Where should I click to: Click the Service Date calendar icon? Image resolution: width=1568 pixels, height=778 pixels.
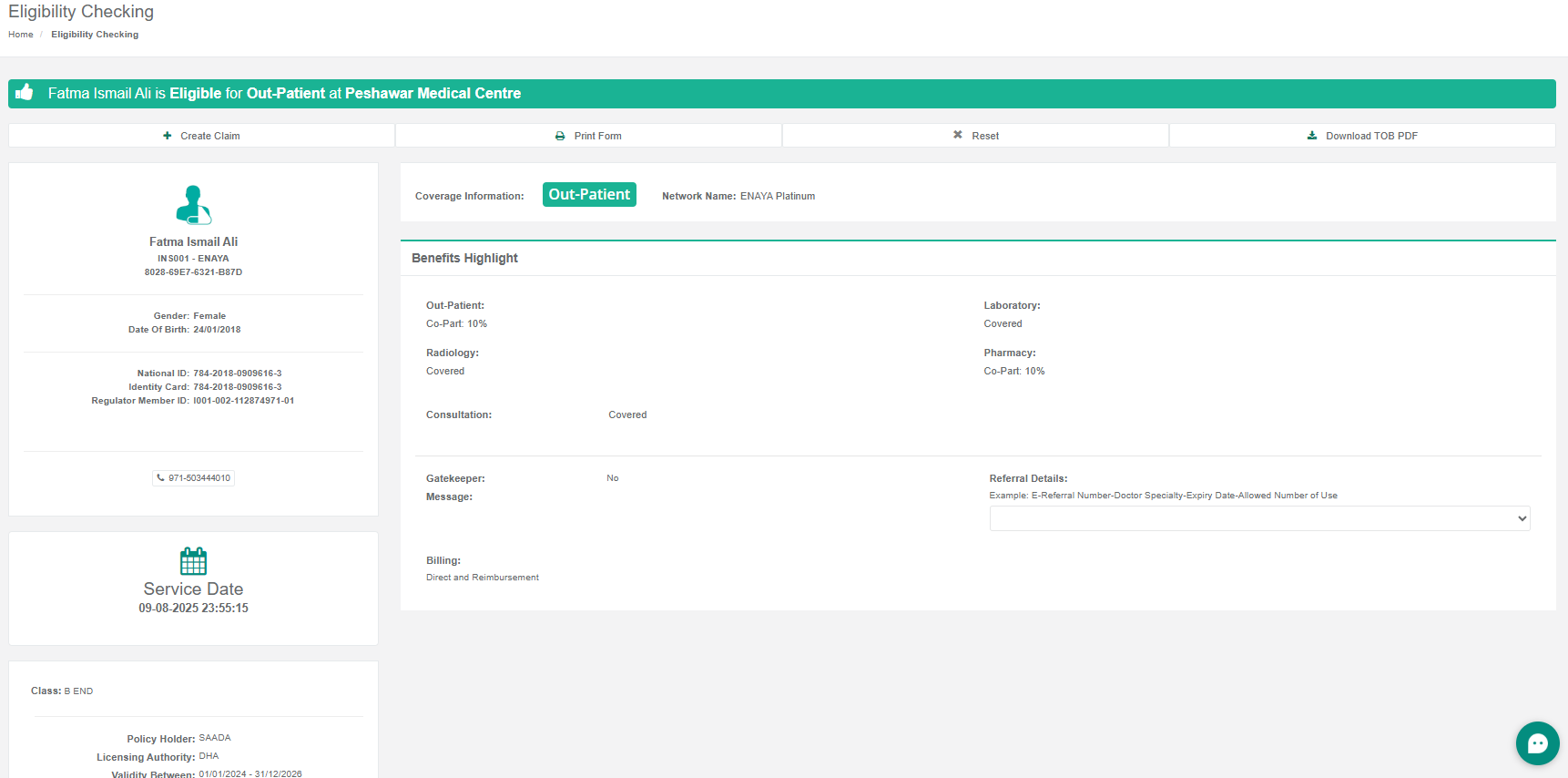tap(193, 560)
